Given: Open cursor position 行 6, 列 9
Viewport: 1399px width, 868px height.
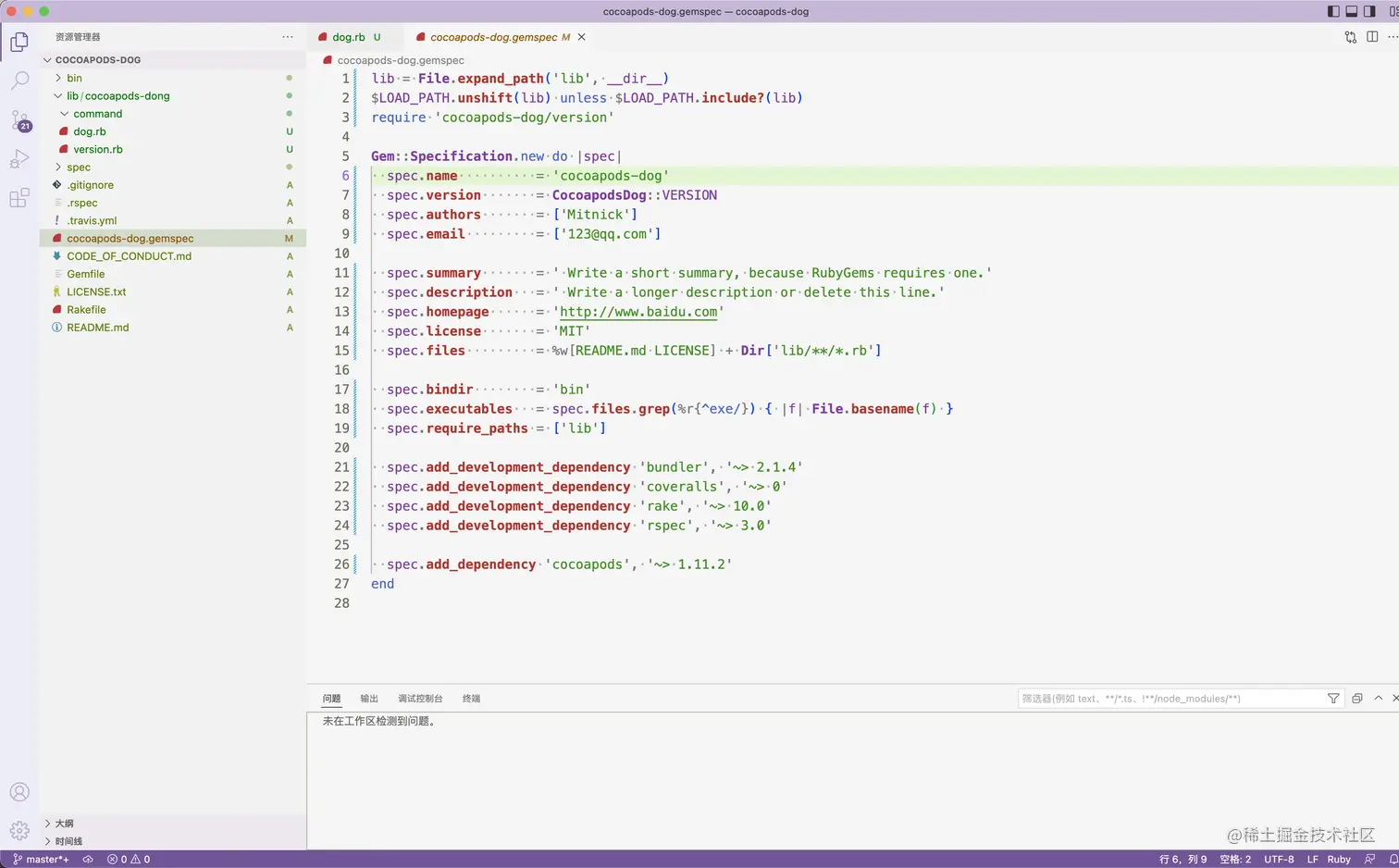Looking at the screenshot, I should [x=1182, y=860].
